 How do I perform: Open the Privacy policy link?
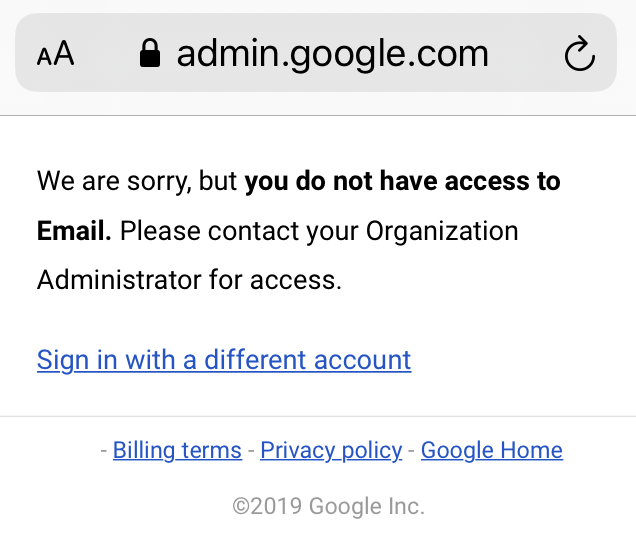point(331,450)
